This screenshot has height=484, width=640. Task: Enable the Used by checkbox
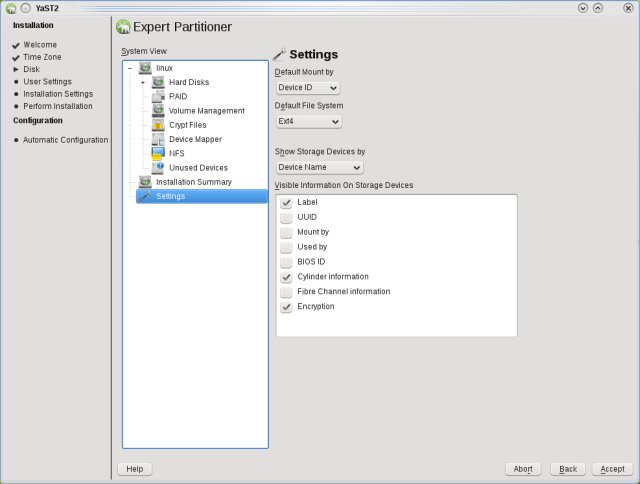(287, 247)
